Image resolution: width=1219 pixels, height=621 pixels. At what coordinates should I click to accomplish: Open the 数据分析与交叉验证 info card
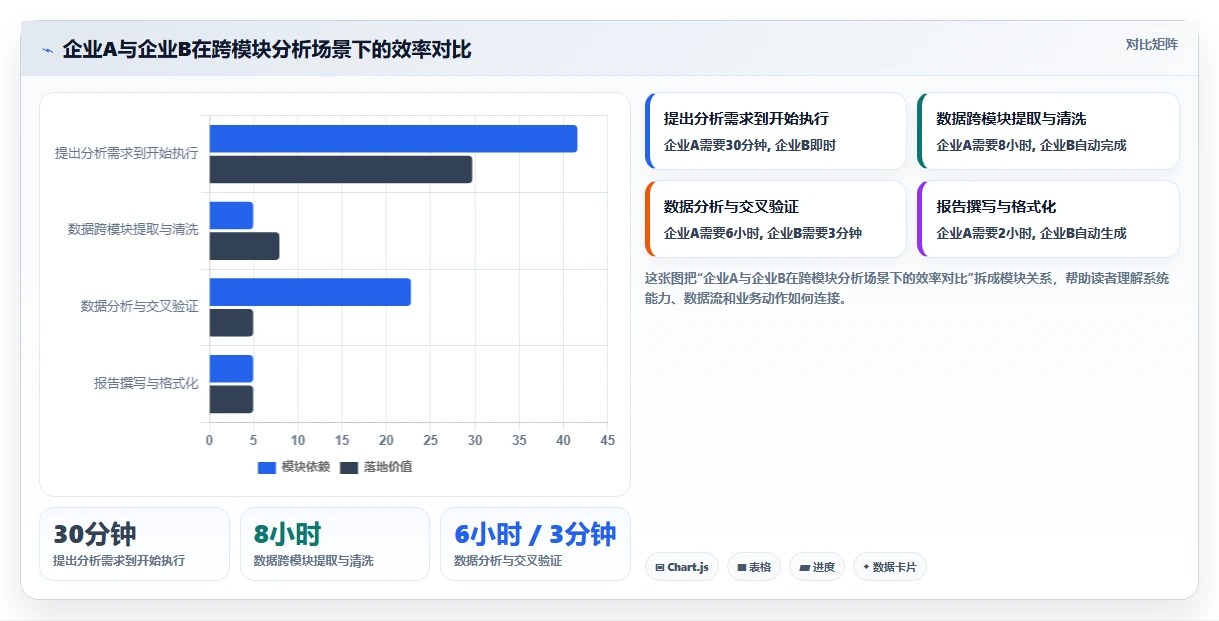pyautogui.click(x=776, y=219)
